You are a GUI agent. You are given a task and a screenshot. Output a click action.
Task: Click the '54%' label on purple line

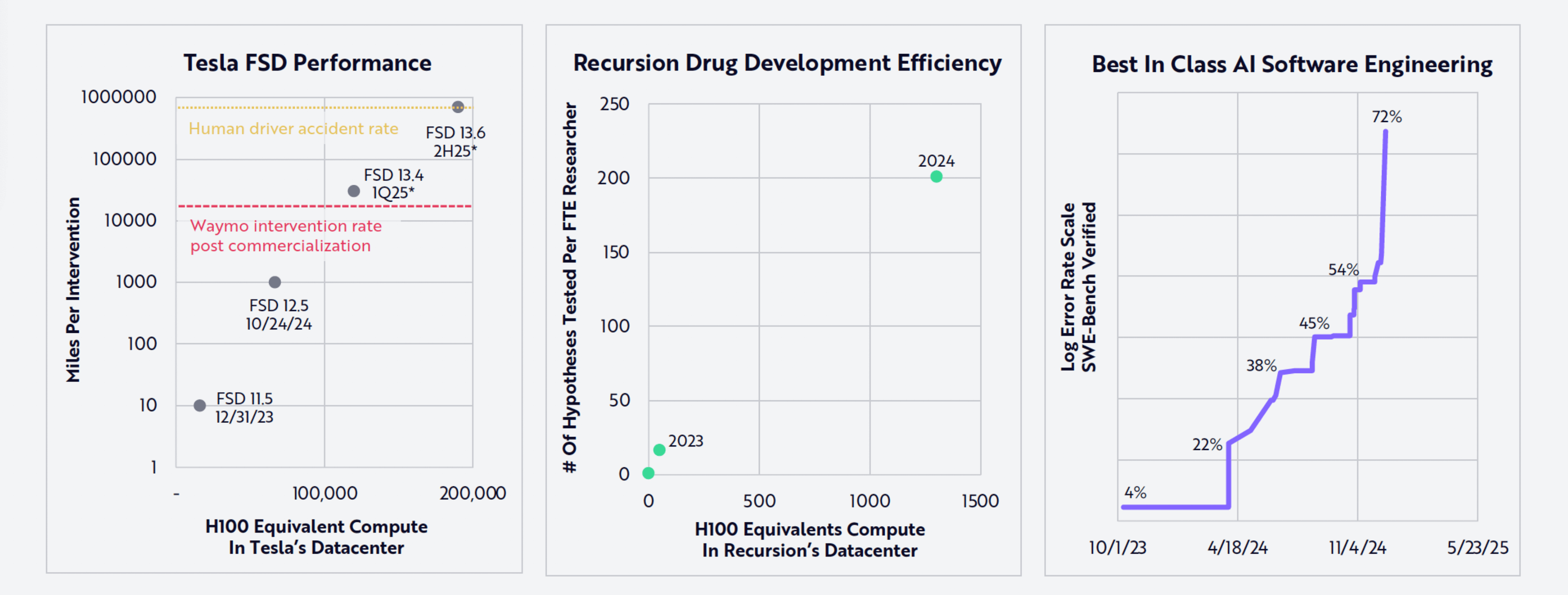1343,269
